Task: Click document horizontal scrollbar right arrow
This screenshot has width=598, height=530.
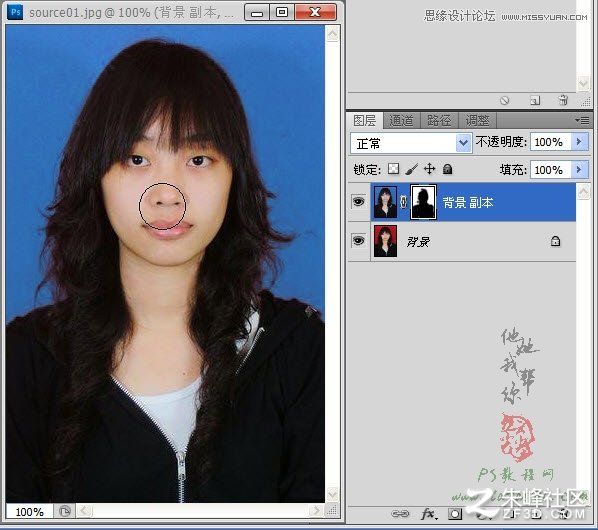Action: (315, 511)
